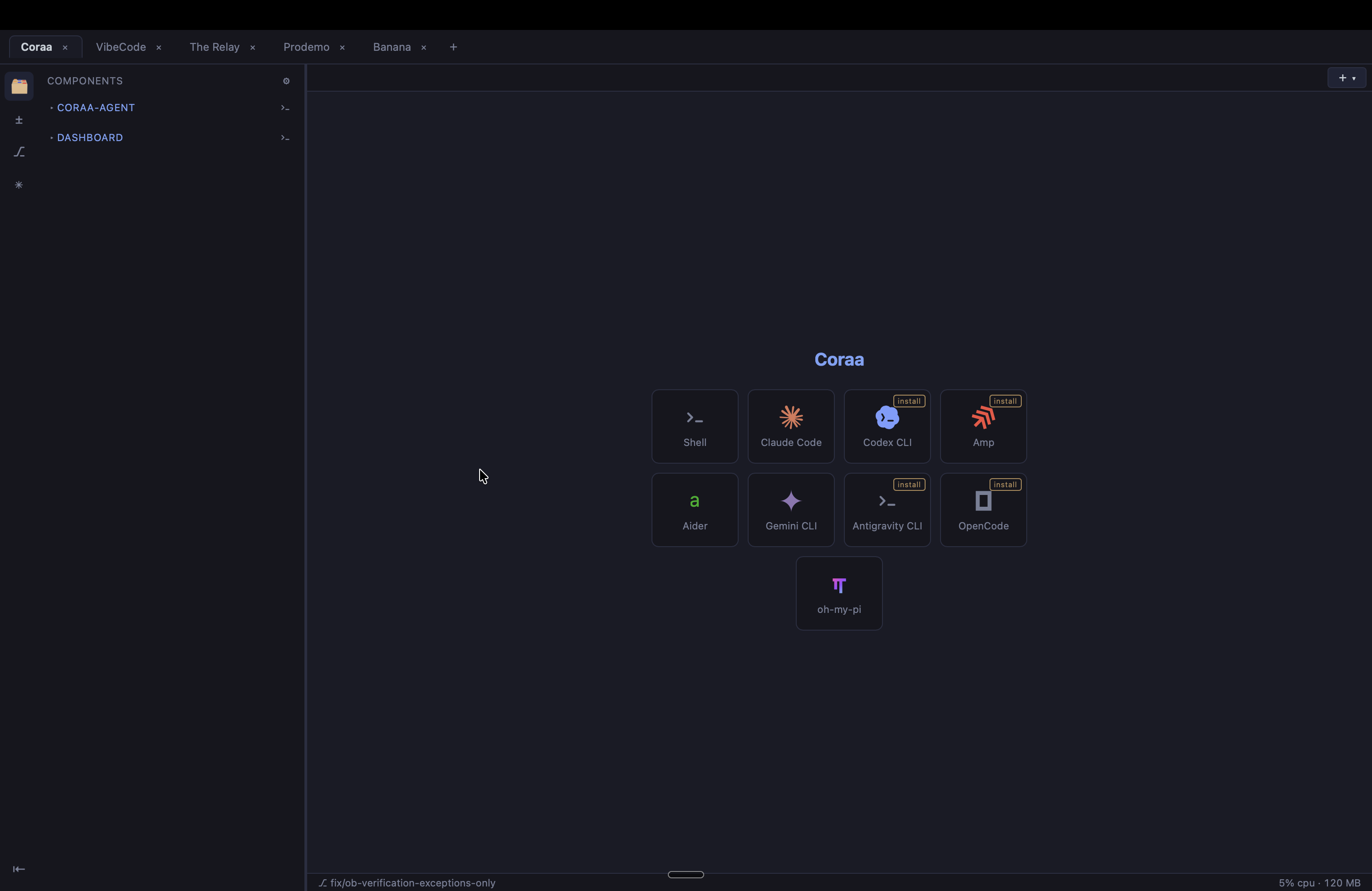Screen dimensions: 1372x891
Task: Switch to the Prodemo tab
Action: [306, 47]
